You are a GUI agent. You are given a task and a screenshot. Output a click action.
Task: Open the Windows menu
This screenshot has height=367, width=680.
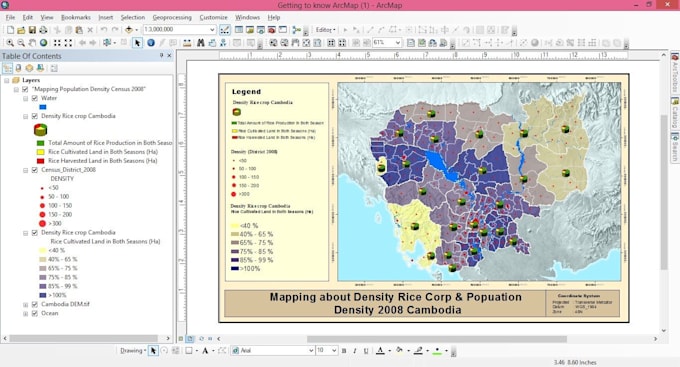pos(248,17)
